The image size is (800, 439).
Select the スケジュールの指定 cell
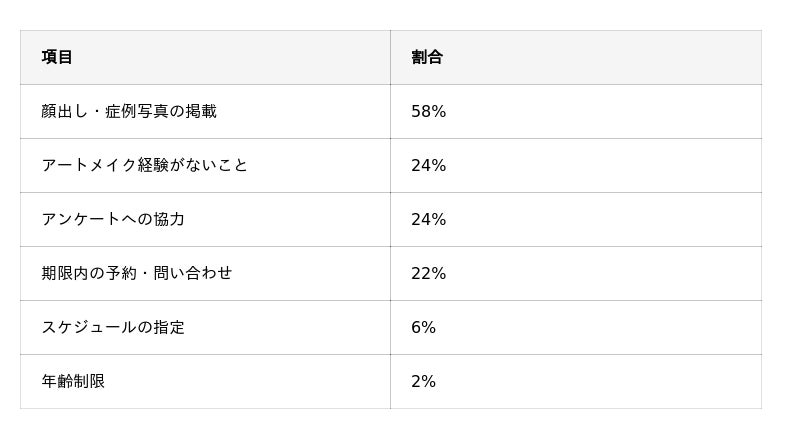click(113, 327)
